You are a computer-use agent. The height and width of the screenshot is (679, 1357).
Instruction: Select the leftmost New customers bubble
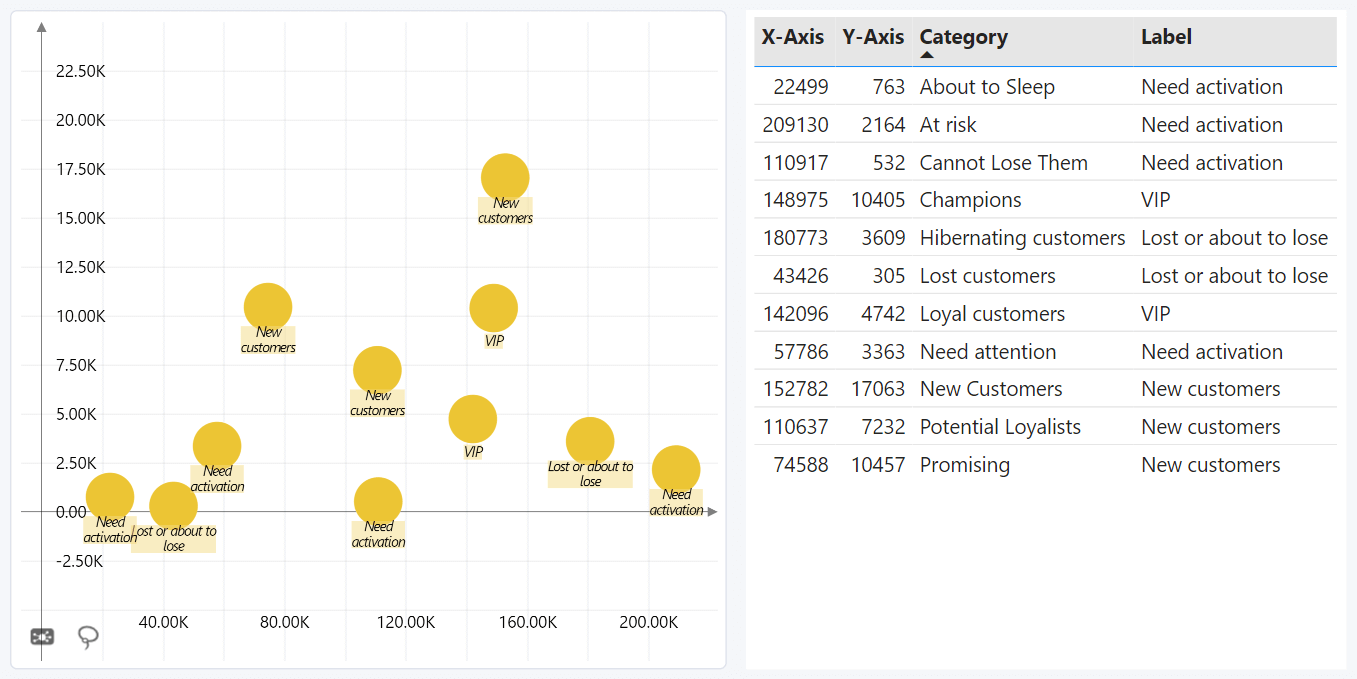[x=268, y=307]
